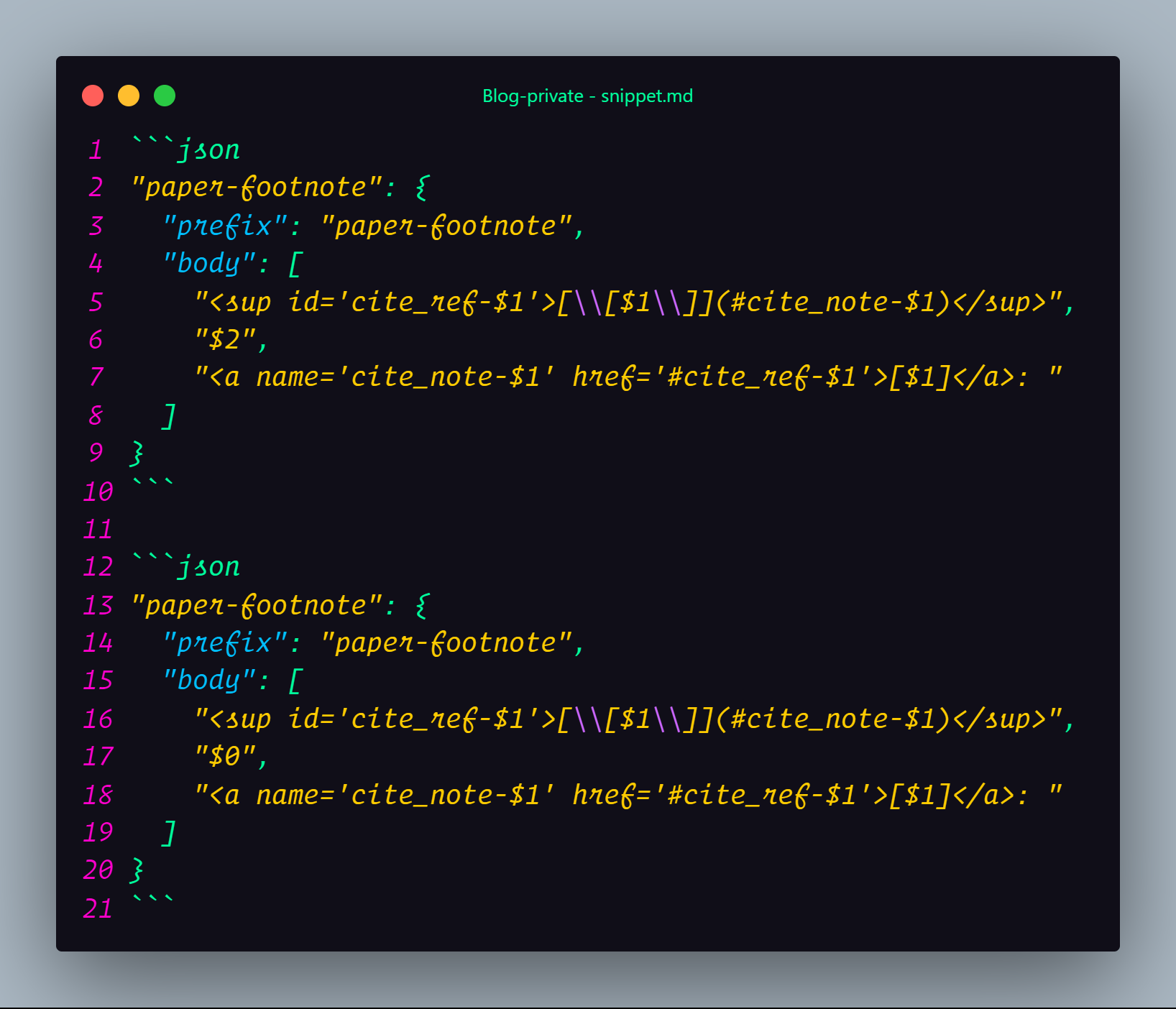Click the green maximize window dot

point(165,96)
